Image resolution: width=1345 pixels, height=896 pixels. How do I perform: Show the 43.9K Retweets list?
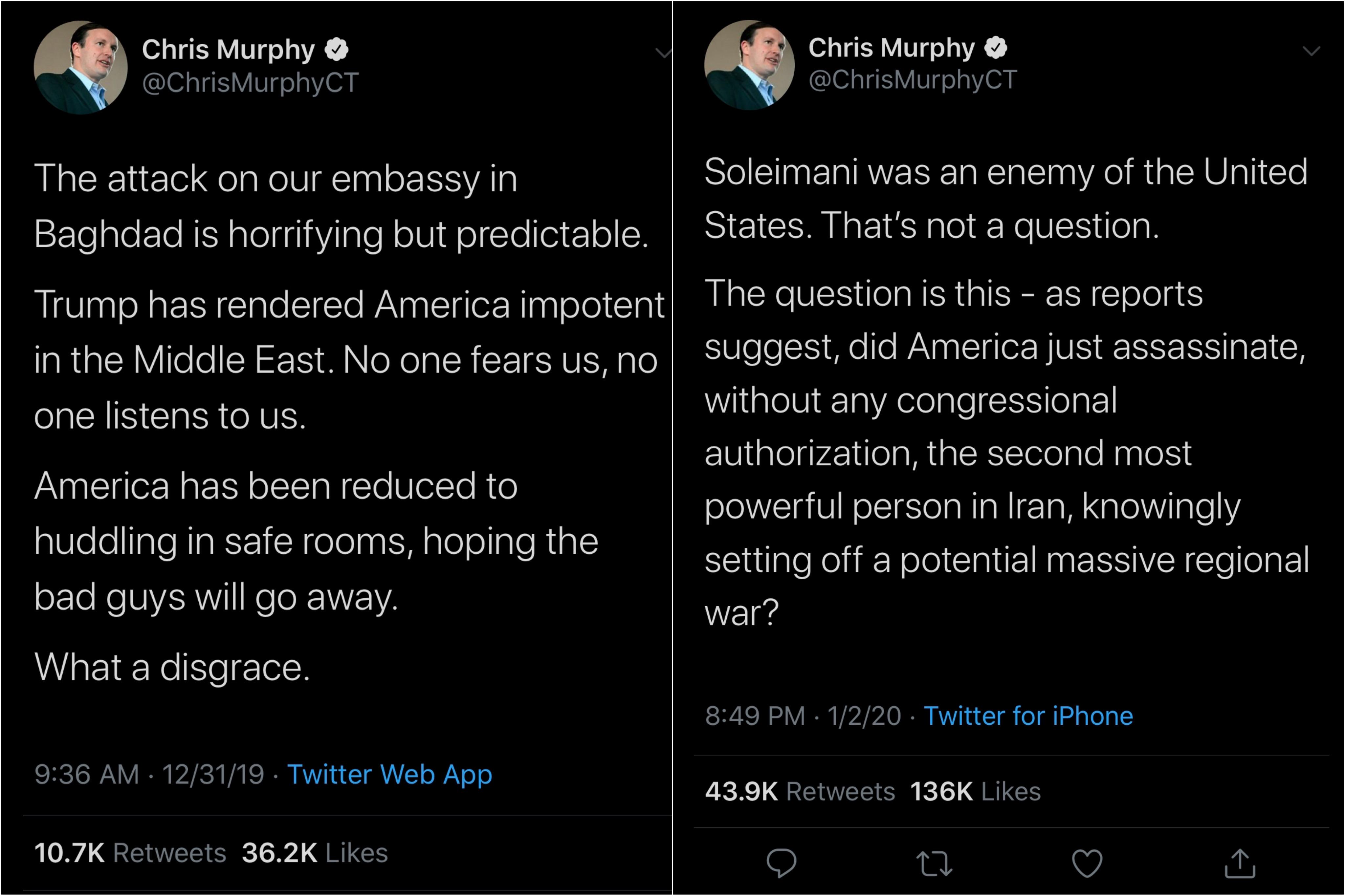coord(800,791)
